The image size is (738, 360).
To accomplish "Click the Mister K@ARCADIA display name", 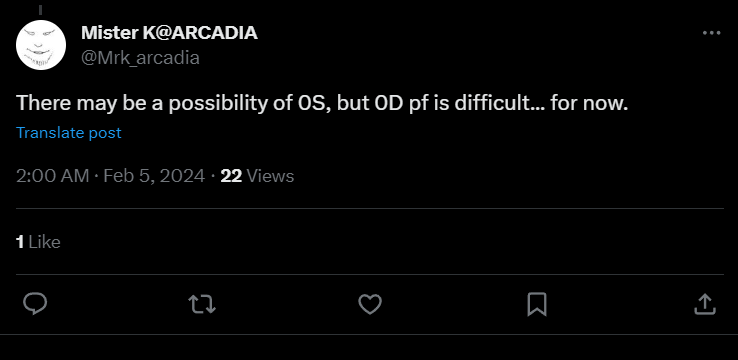I will [169, 33].
